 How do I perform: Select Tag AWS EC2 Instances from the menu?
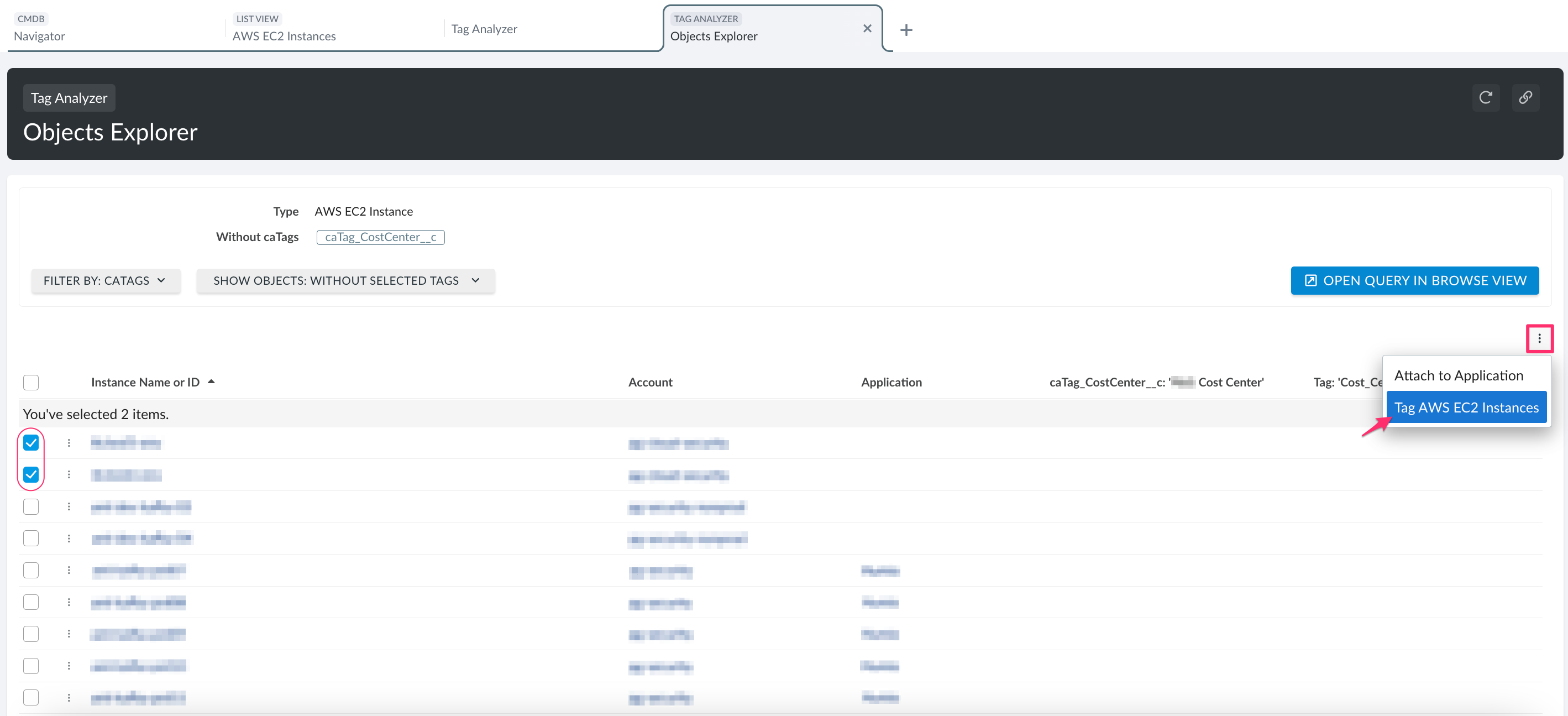tap(1467, 407)
